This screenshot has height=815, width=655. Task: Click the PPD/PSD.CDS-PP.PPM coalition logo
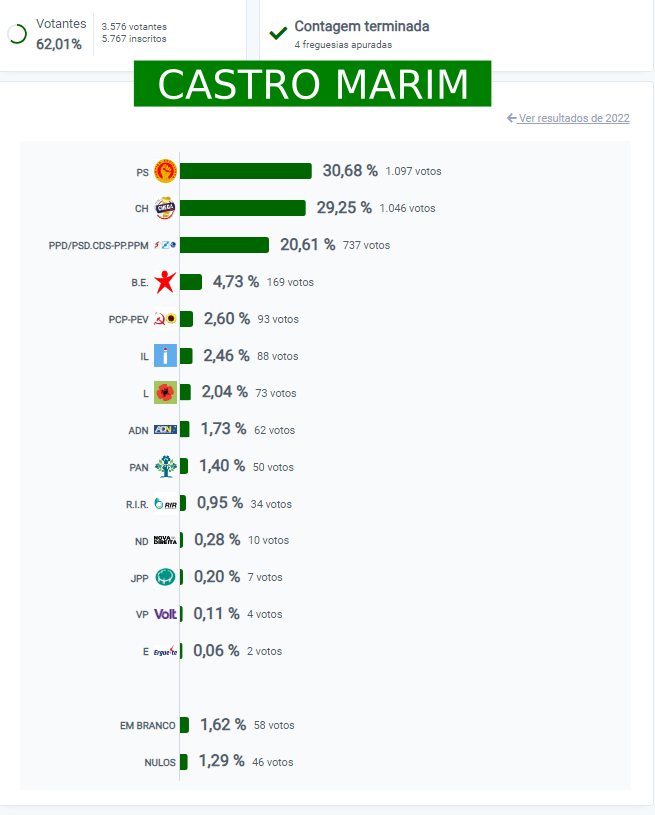click(165, 245)
